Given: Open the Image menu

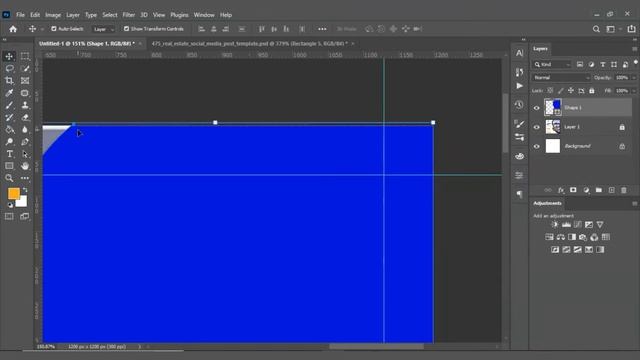Looking at the screenshot, I should click(x=53, y=15).
